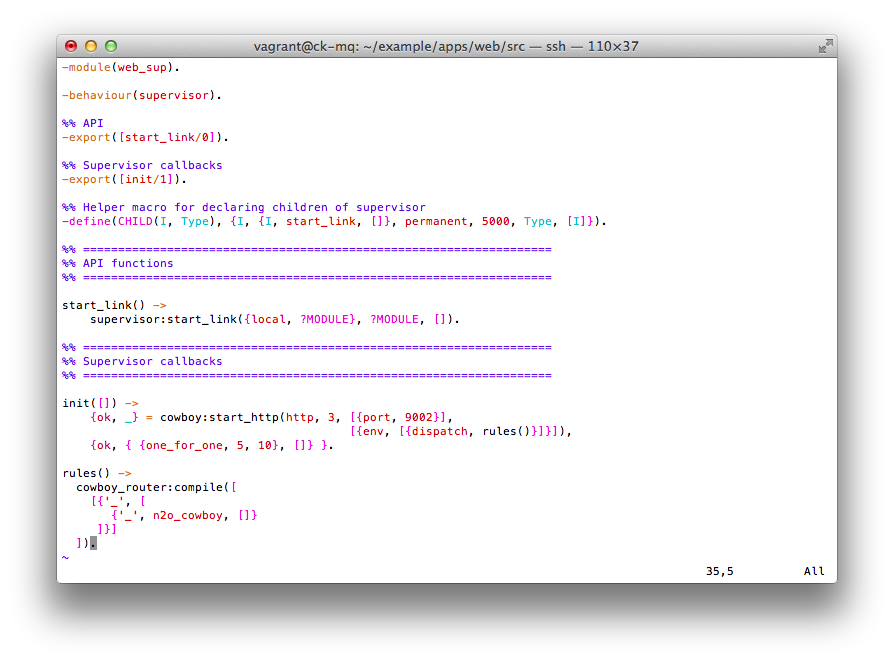The height and width of the screenshot is (662, 894).
Task: Click 'cowboy_router:compile' function call
Action: click(x=150, y=488)
